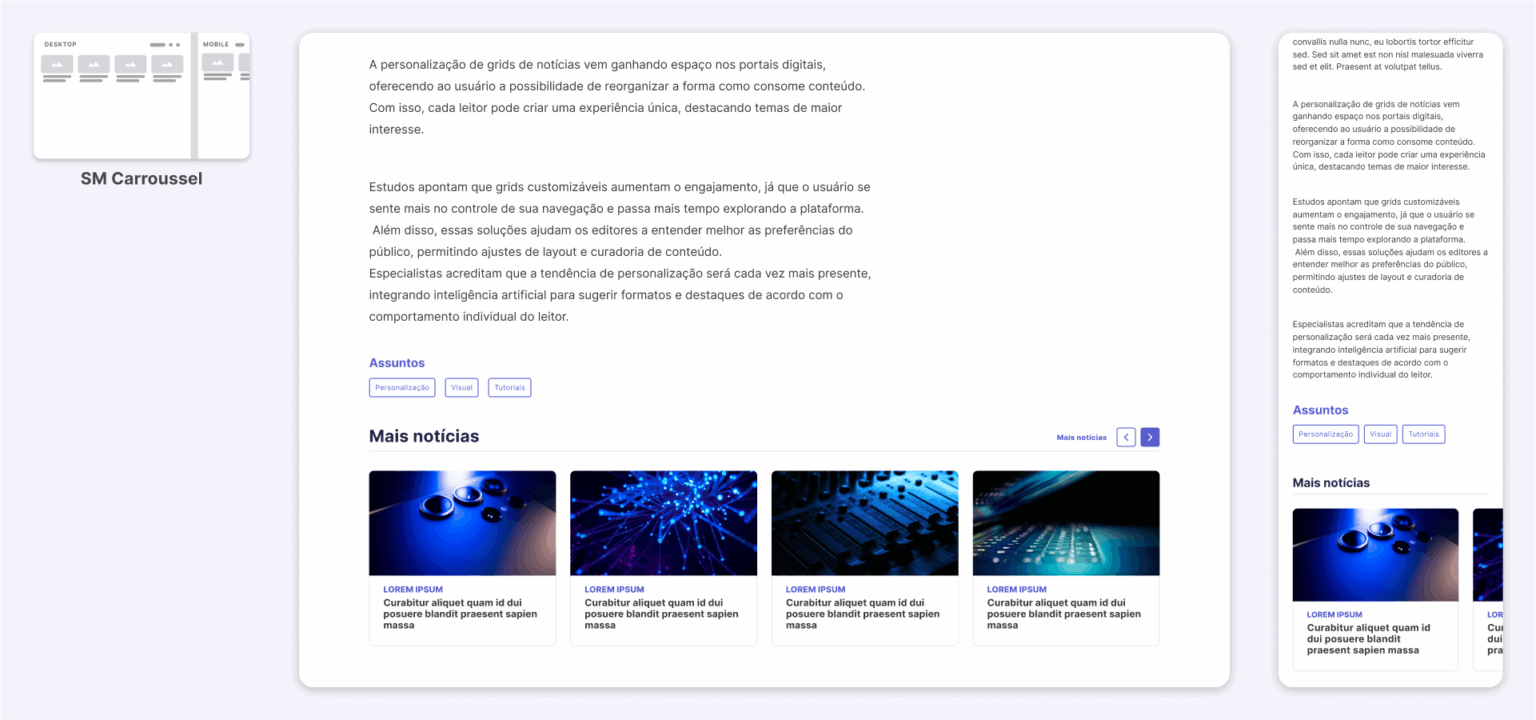This screenshot has height=720, width=1536.
Task: Click the DESKTOP label in preview thumbnail
Action: pyautogui.click(x=60, y=44)
